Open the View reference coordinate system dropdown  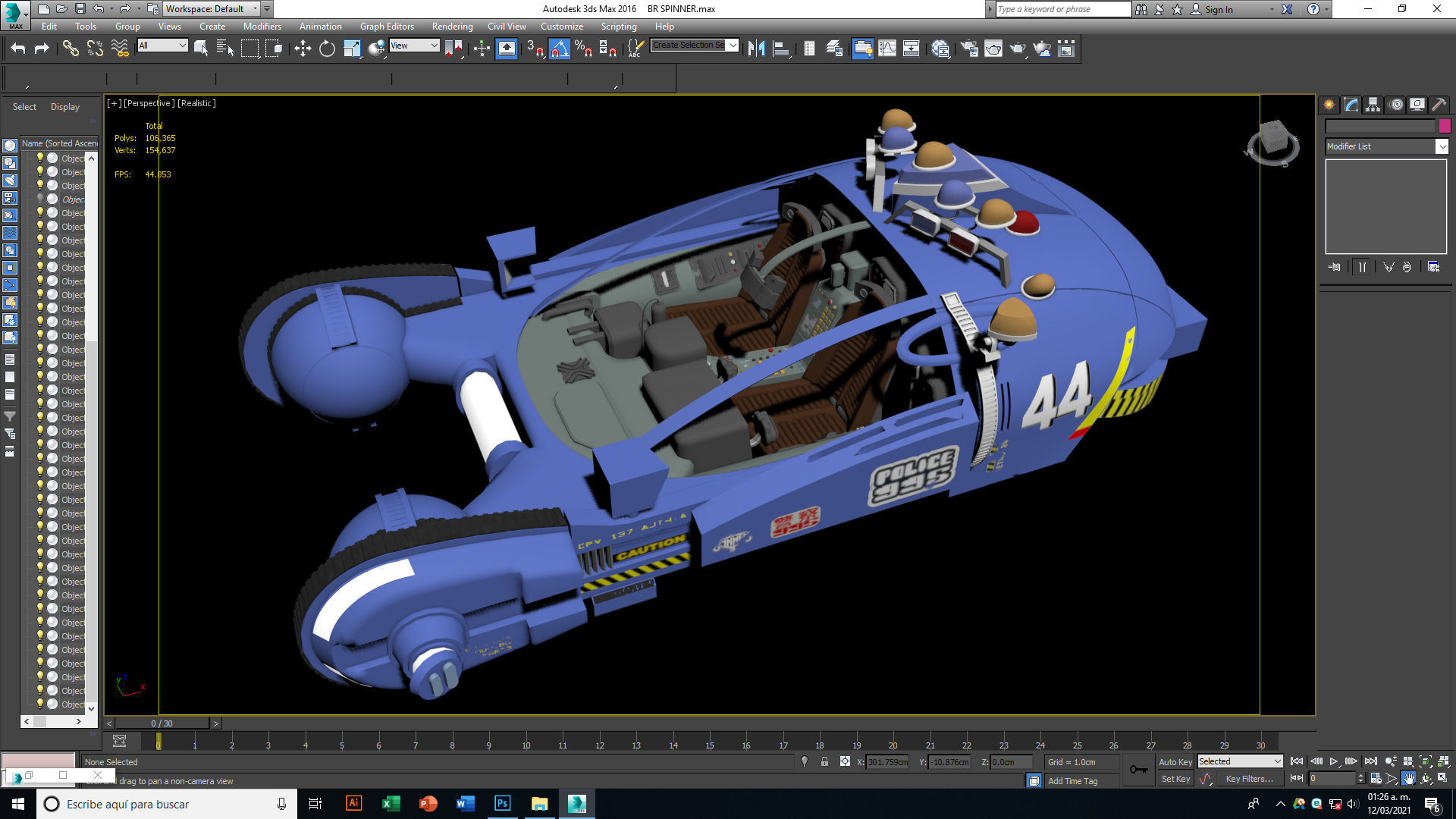coord(414,45)
